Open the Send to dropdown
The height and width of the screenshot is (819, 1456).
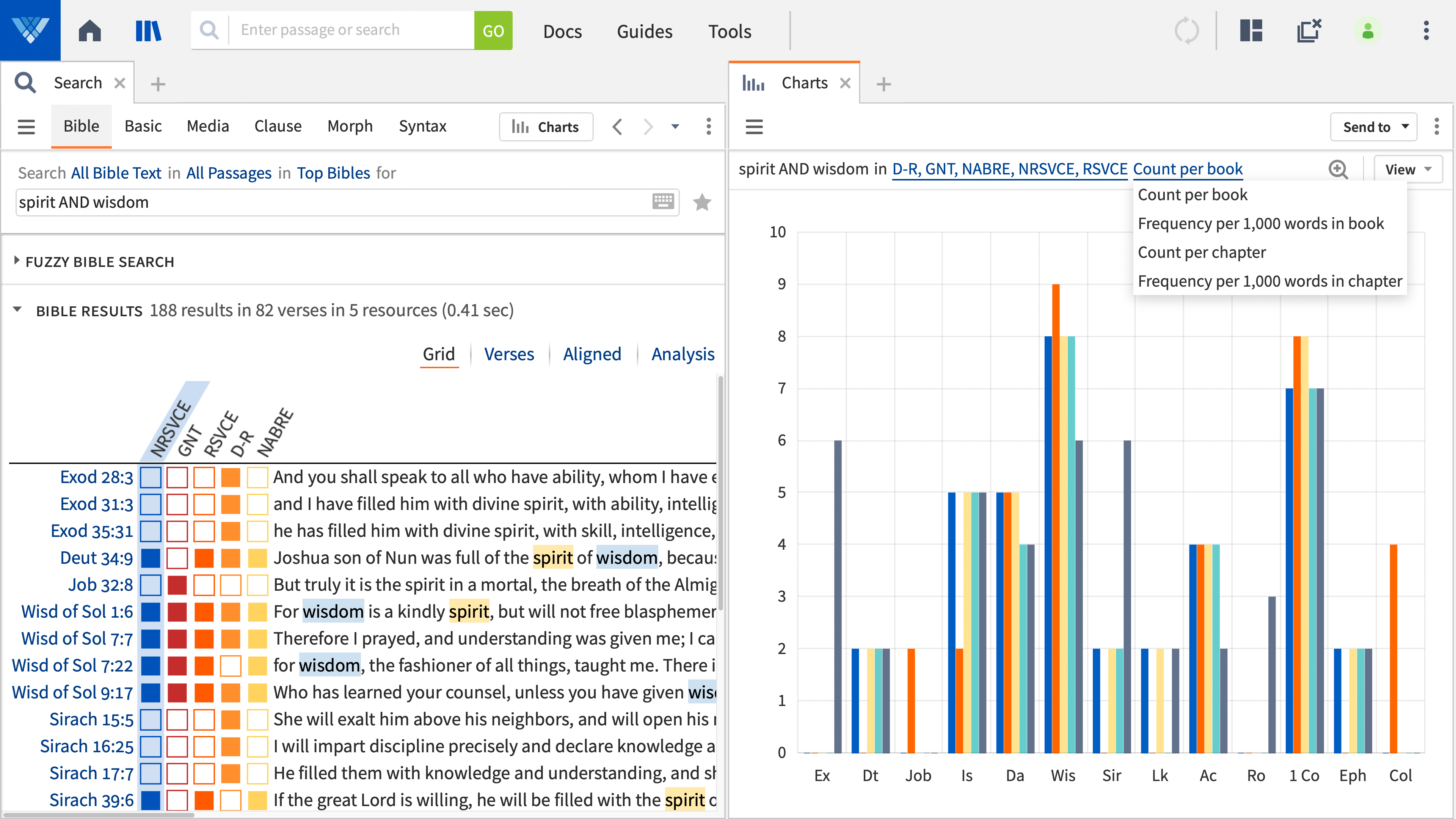click(1373, 127)
